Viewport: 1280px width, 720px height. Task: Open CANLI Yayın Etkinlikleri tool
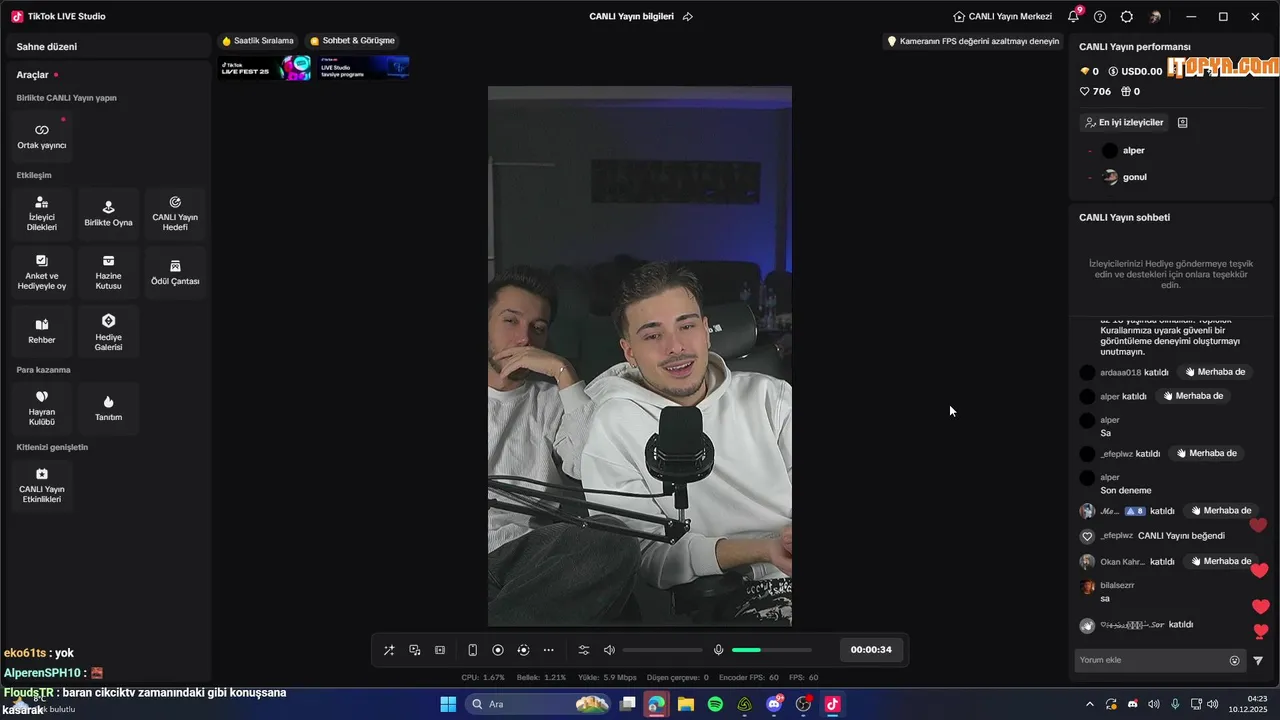tap(42, 485)
